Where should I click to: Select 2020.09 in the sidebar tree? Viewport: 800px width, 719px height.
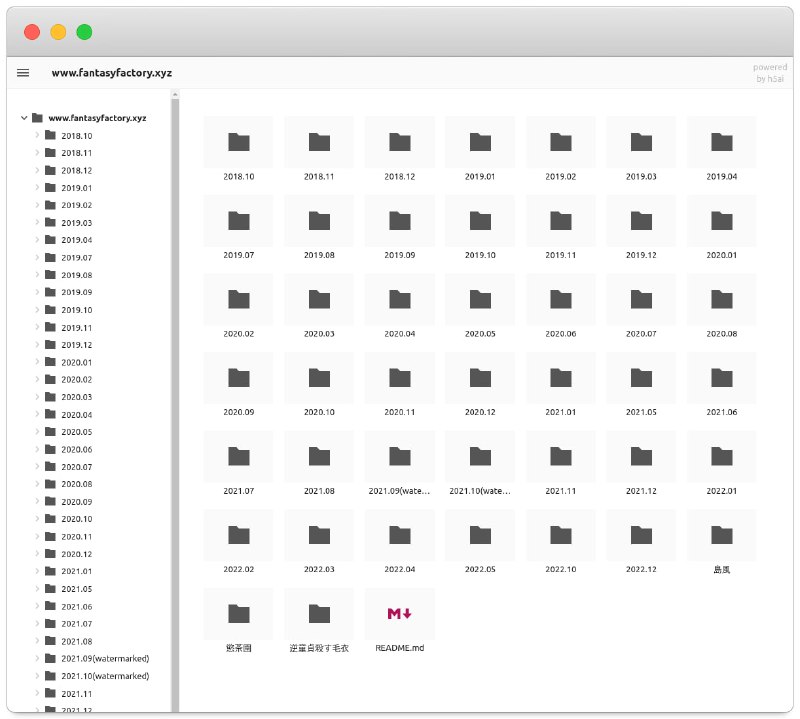76,502
